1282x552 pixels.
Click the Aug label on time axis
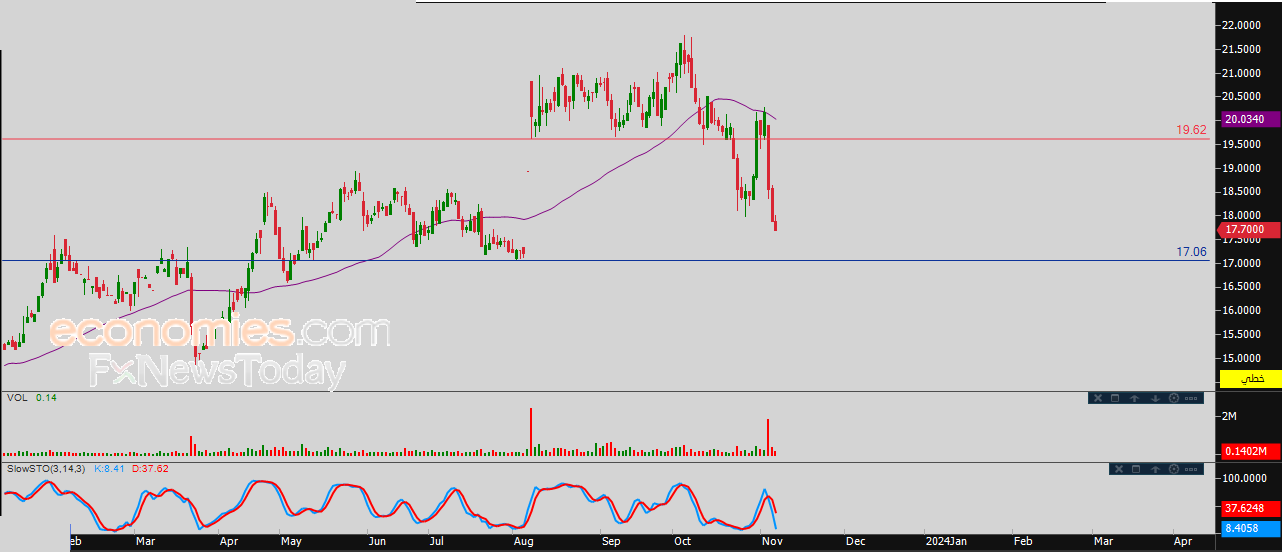pyautogui.click(x=523, y=541)
